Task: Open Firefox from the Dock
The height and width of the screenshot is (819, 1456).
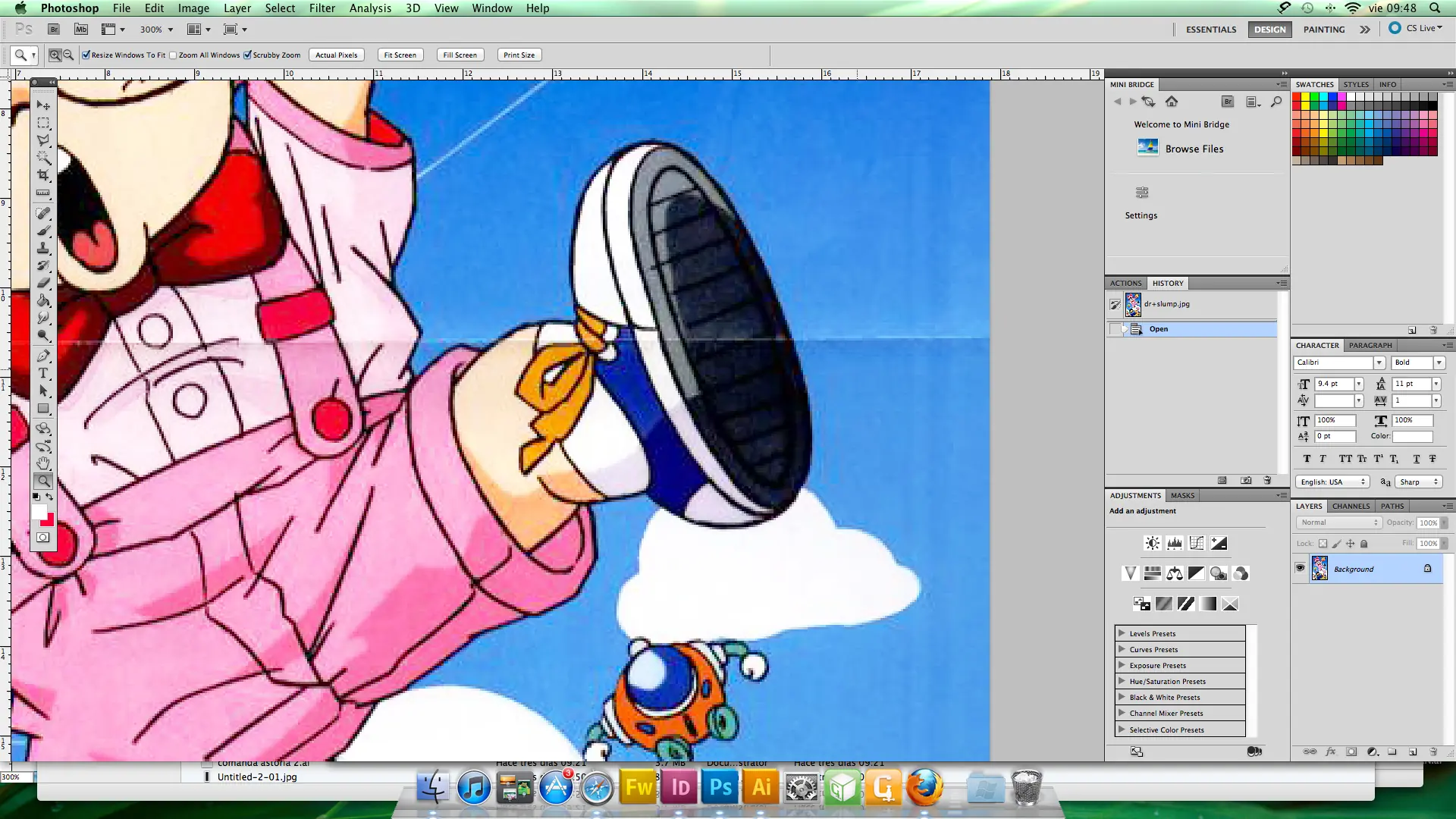Action: tap(924, 787)
